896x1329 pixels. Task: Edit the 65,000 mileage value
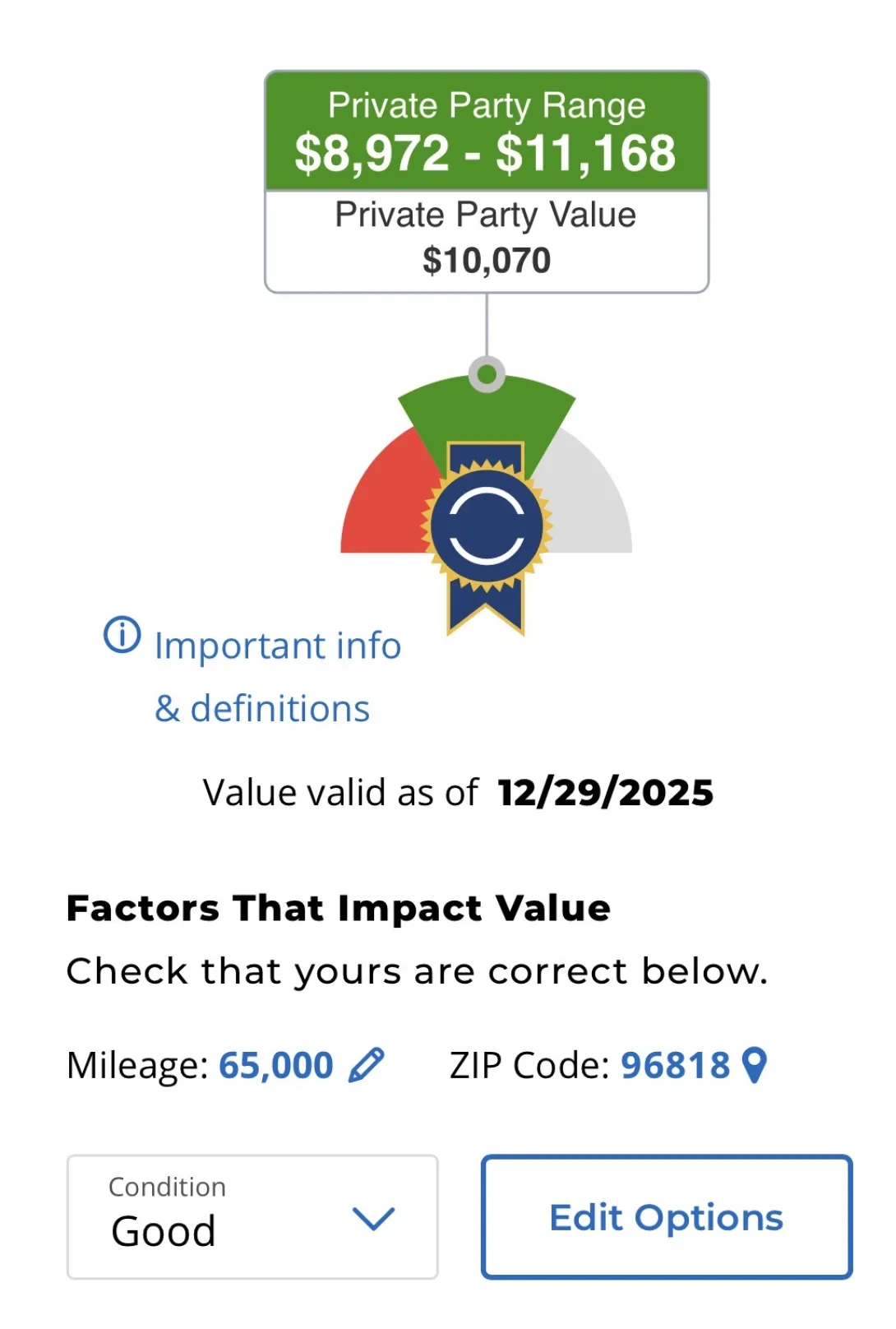pyautogui.click(x=275, y=1065)
